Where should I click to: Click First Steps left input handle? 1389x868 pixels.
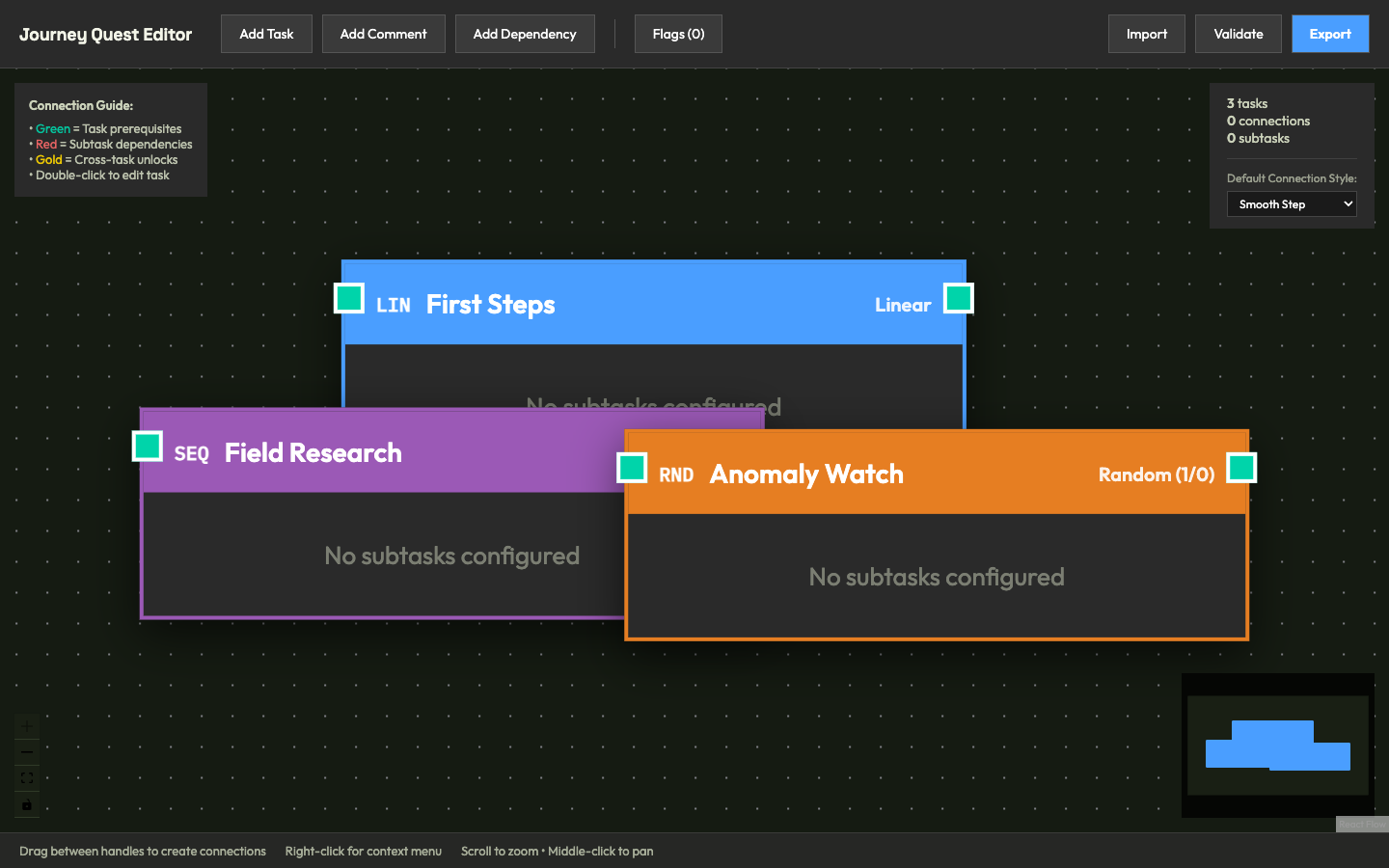[x=349, y=298]
